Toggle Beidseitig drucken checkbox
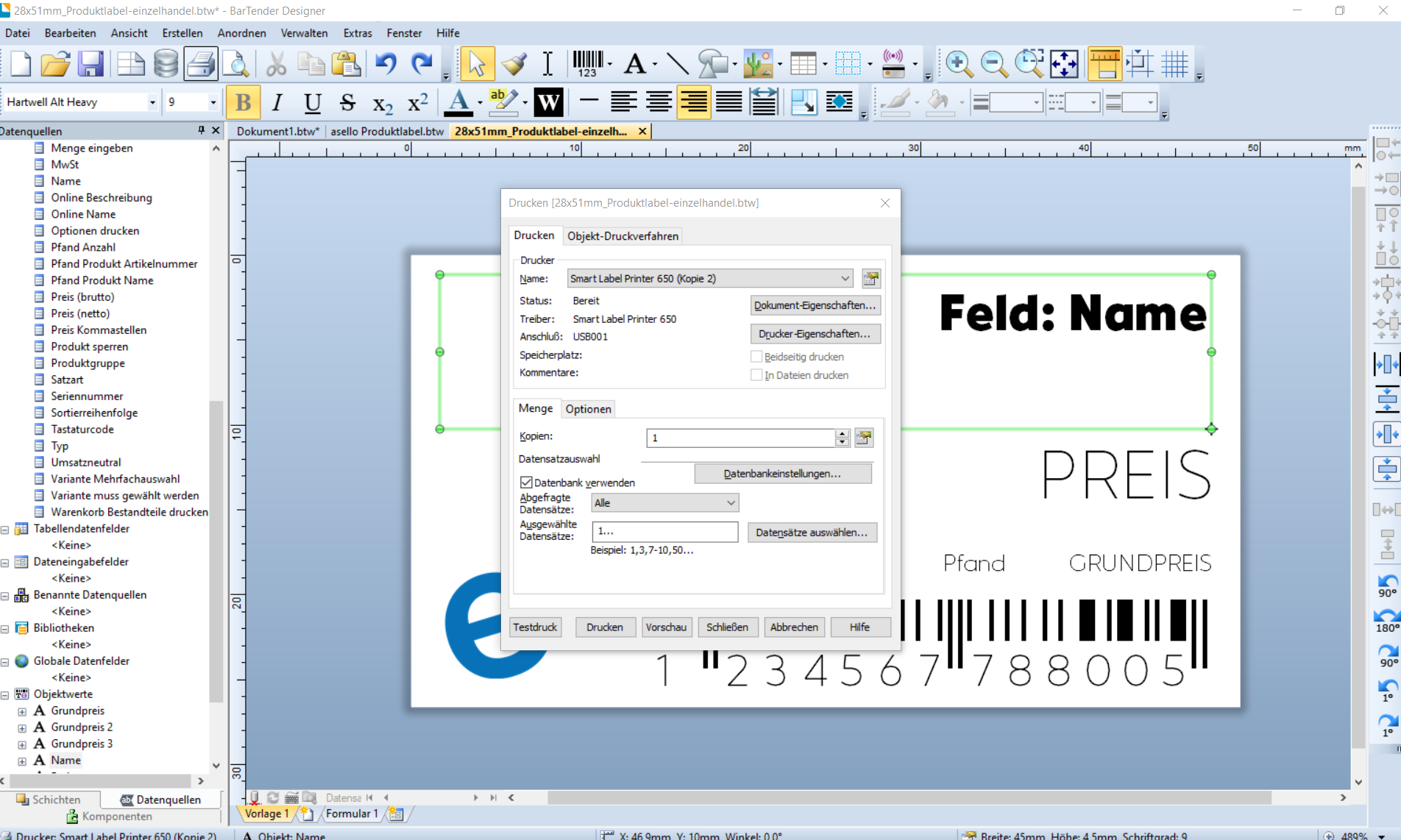Screen dimensions: 1401x840 (x=756, y=357)
